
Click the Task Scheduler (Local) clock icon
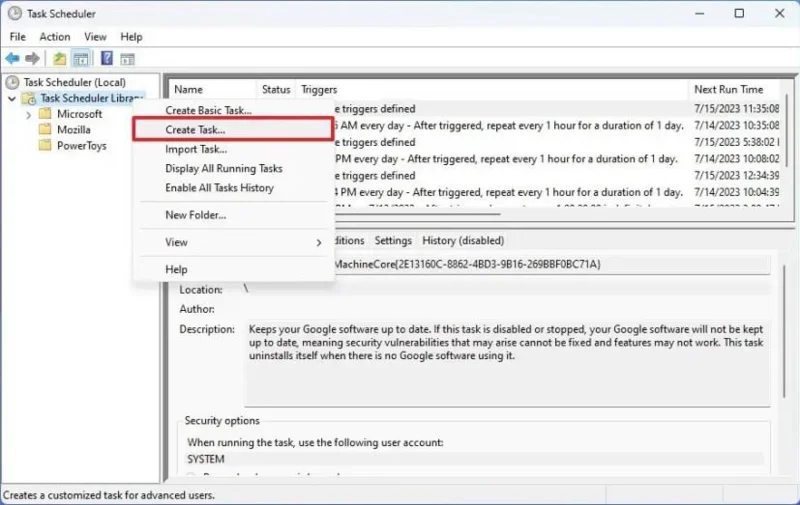(x=12, y=82)
